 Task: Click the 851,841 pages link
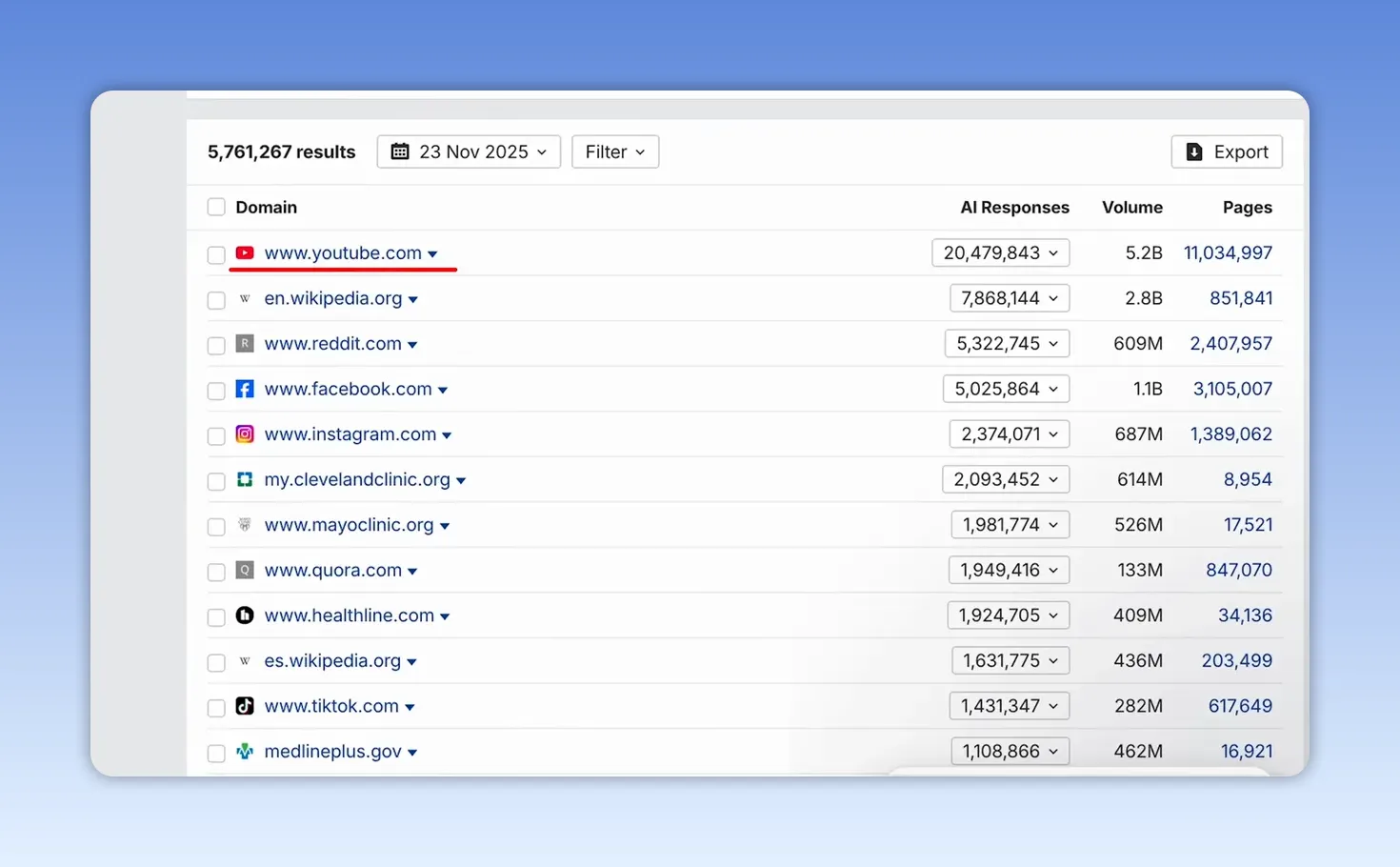[x=1241, y=298]
